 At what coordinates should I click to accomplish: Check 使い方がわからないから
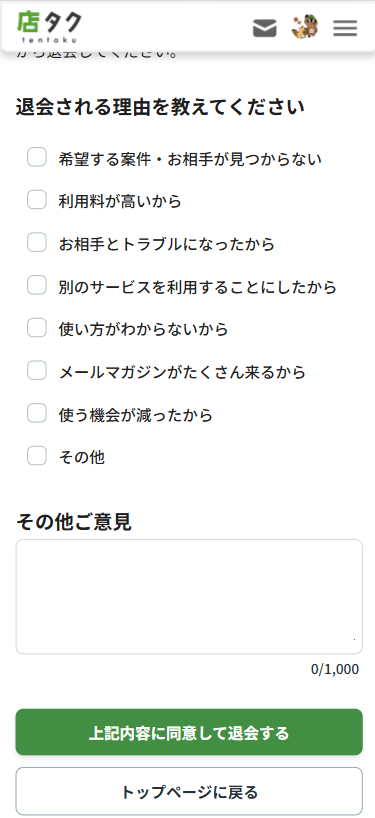pyautogui.click(x=37, y=328)
